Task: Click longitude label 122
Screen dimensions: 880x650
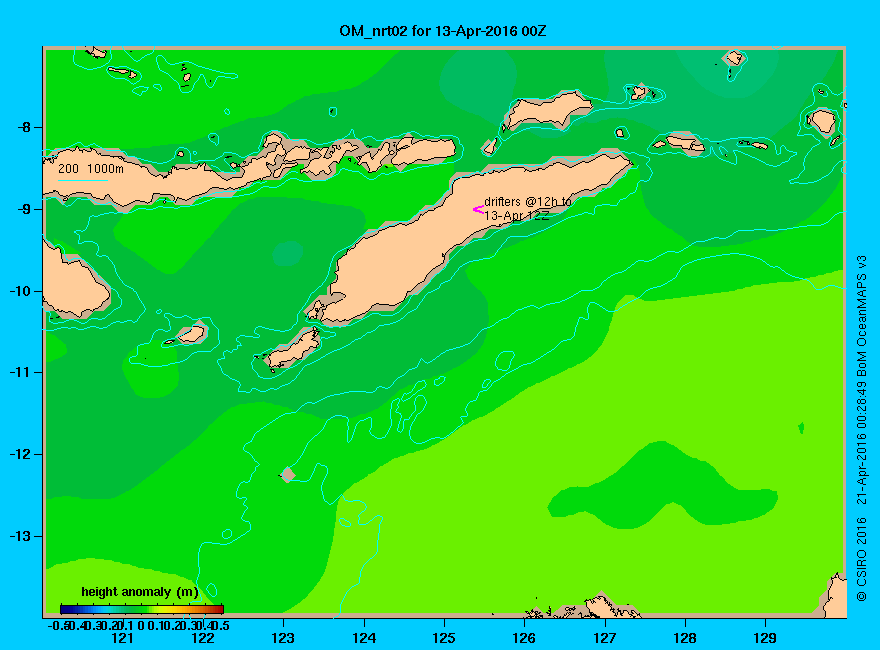Action: [203, 638]
